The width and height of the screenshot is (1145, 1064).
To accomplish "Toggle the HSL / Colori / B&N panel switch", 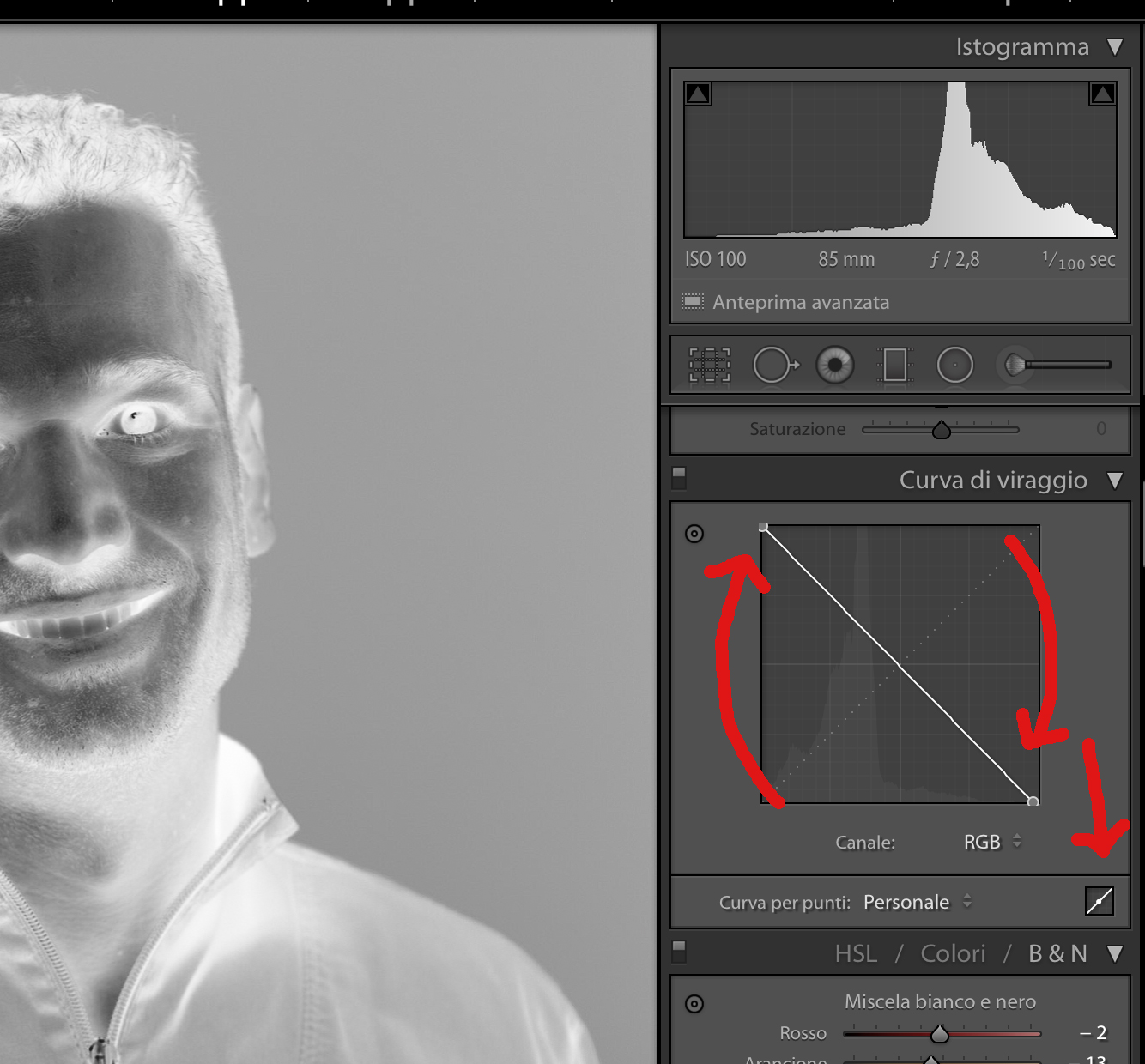I will [x=679, y=952].
